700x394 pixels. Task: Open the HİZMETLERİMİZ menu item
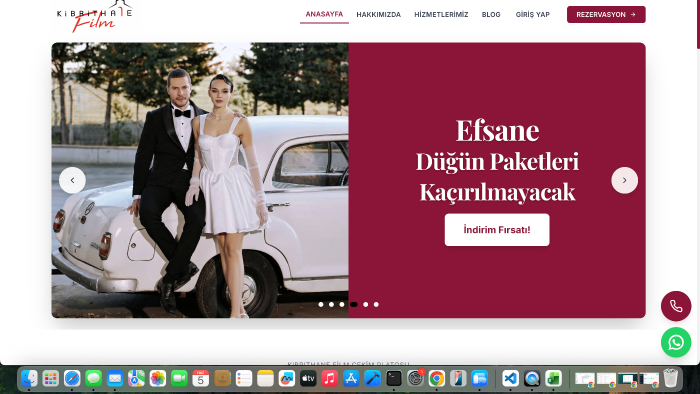point(441,15)
